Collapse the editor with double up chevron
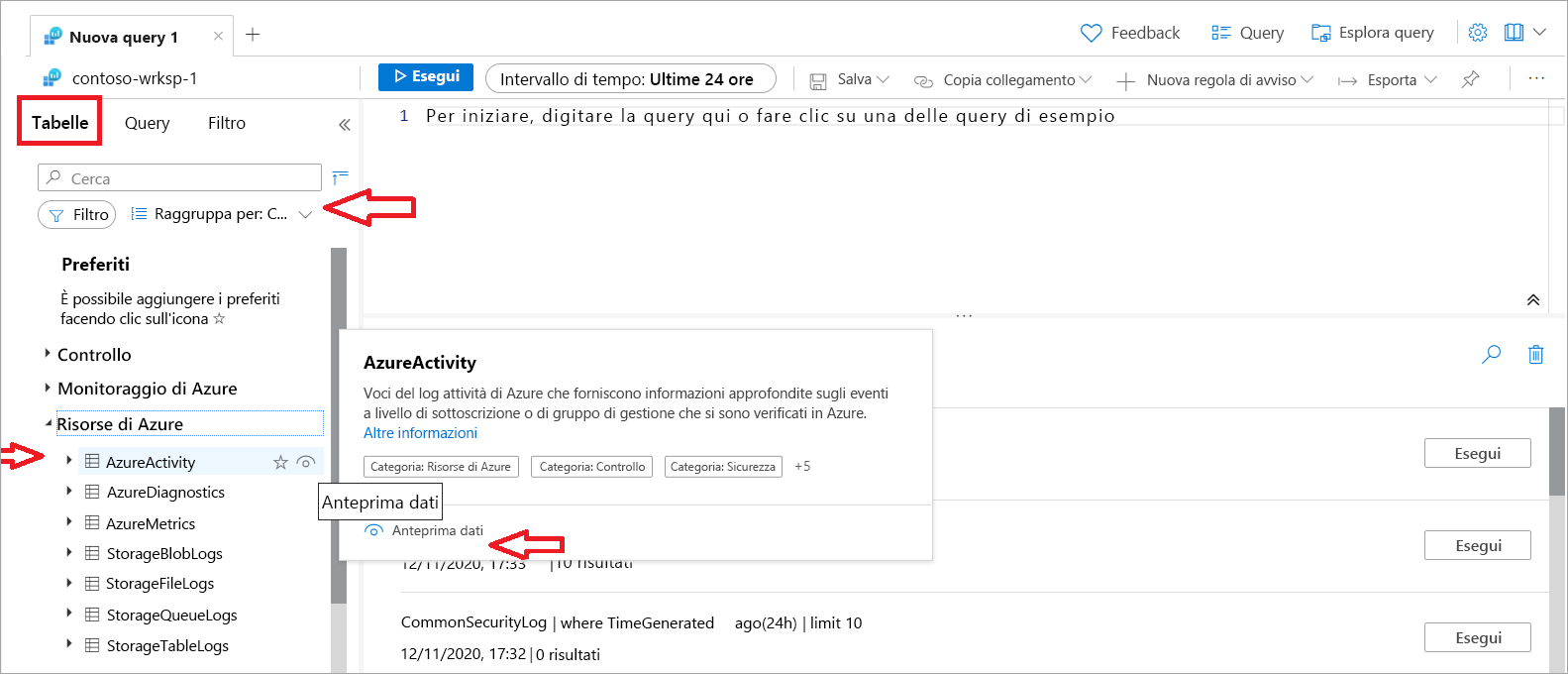 point(1533,299)
